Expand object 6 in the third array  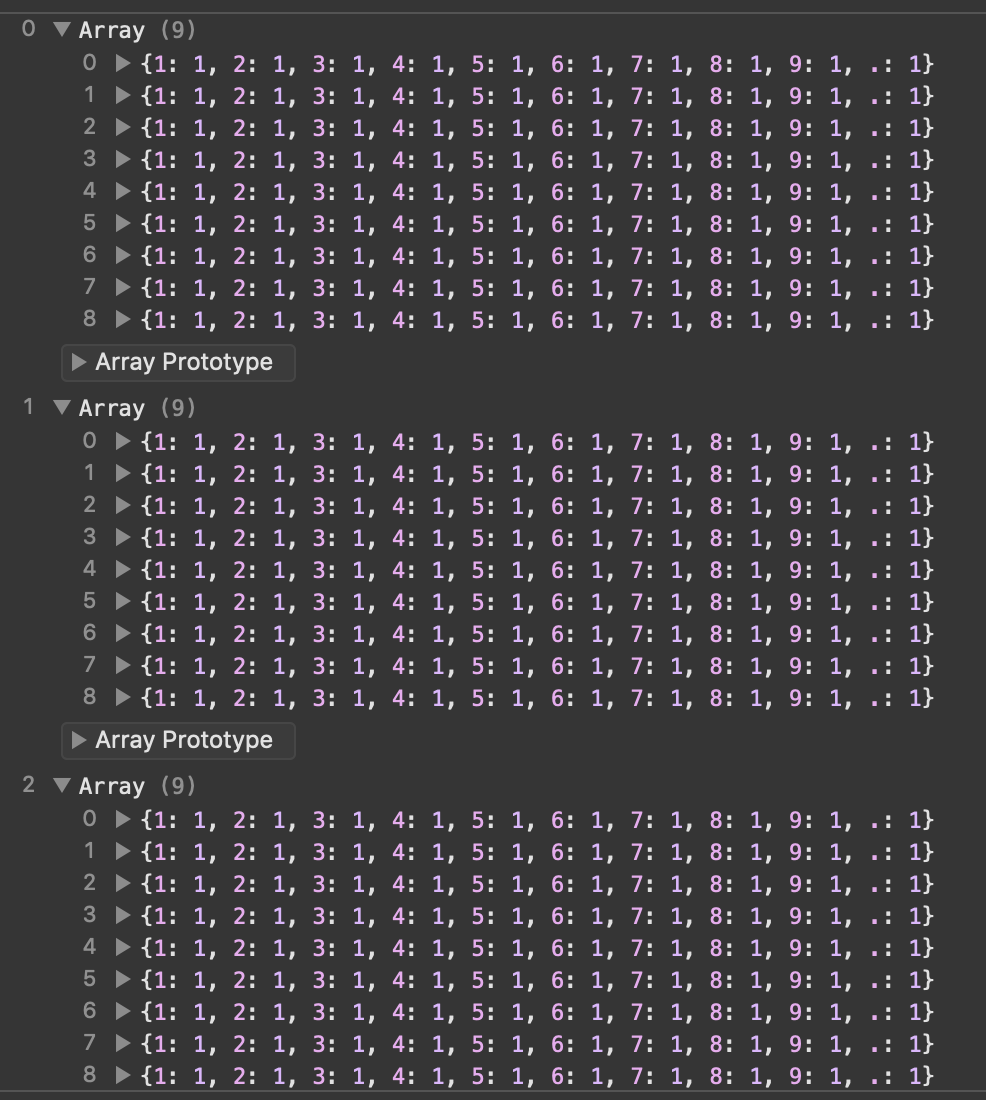pyautogui.click(x=123, y=1012)
